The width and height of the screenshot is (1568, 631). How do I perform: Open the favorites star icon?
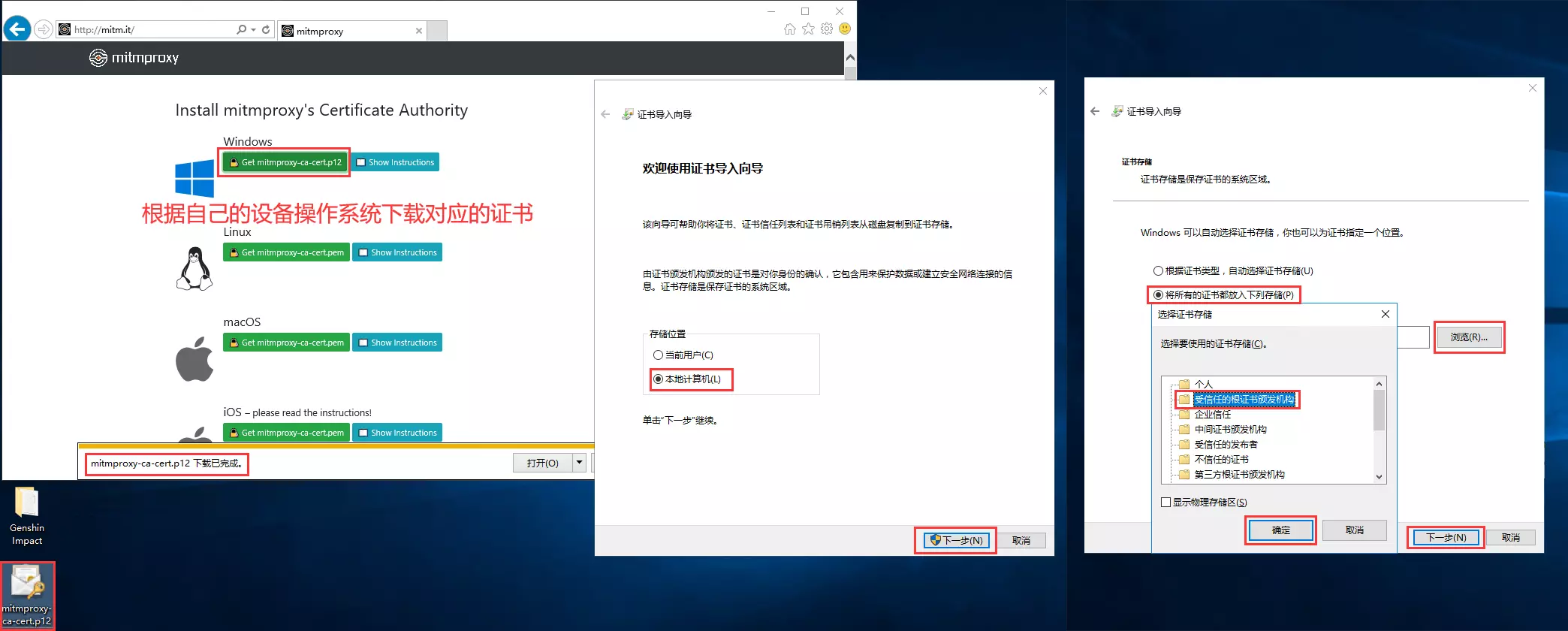[808, 29]
